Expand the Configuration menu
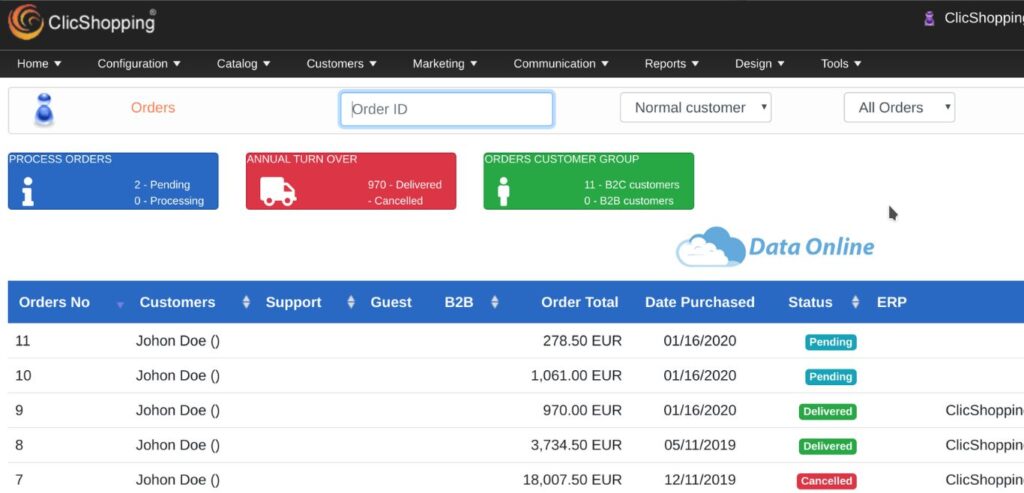Viewport: 1024px width, 493px height. pos(139,63)
